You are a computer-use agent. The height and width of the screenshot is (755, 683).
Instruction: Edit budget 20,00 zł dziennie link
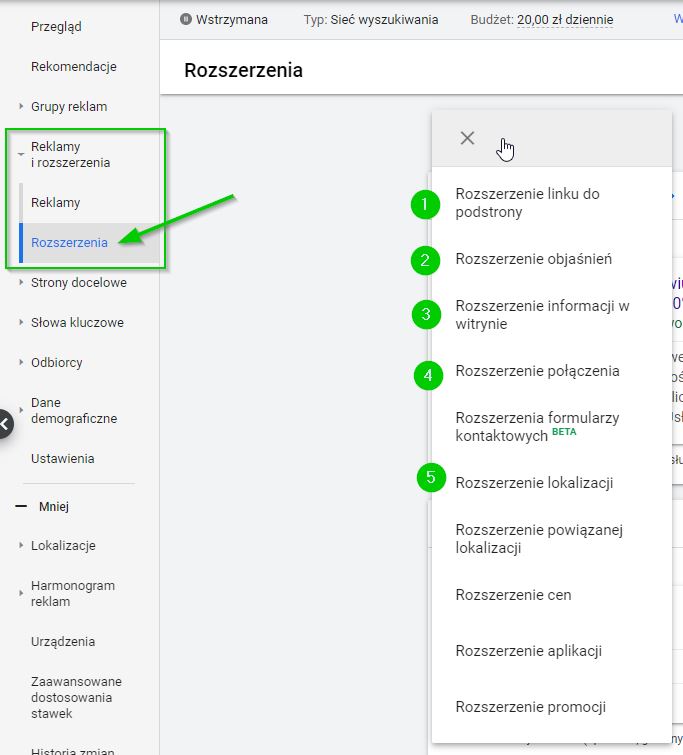point(565,20)
